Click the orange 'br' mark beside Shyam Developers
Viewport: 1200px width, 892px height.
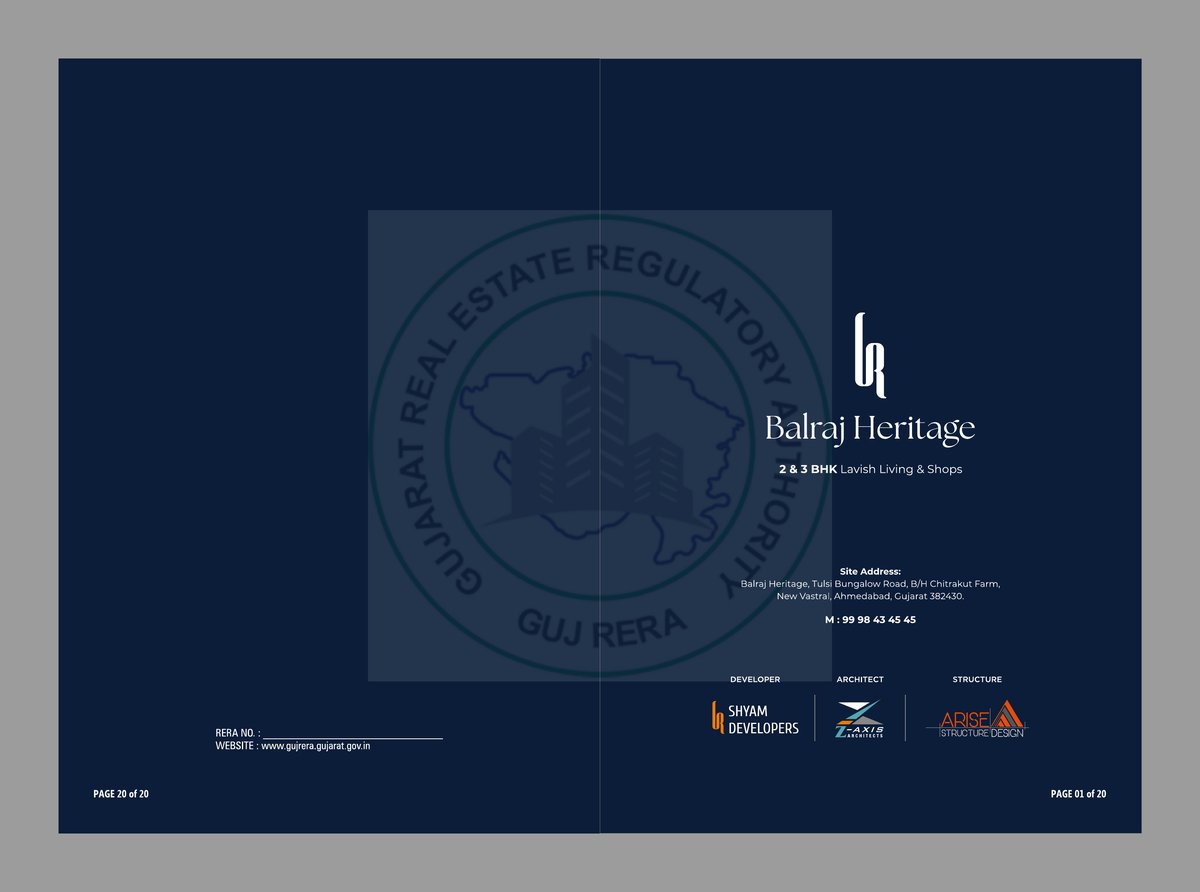pyautogui.click(x=716, y=719)
